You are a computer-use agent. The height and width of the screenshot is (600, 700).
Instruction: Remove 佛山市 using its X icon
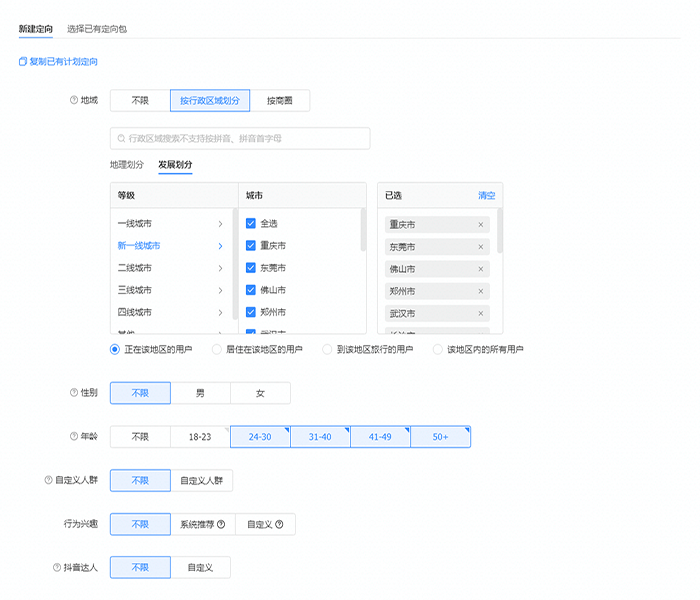click(481, 269)
